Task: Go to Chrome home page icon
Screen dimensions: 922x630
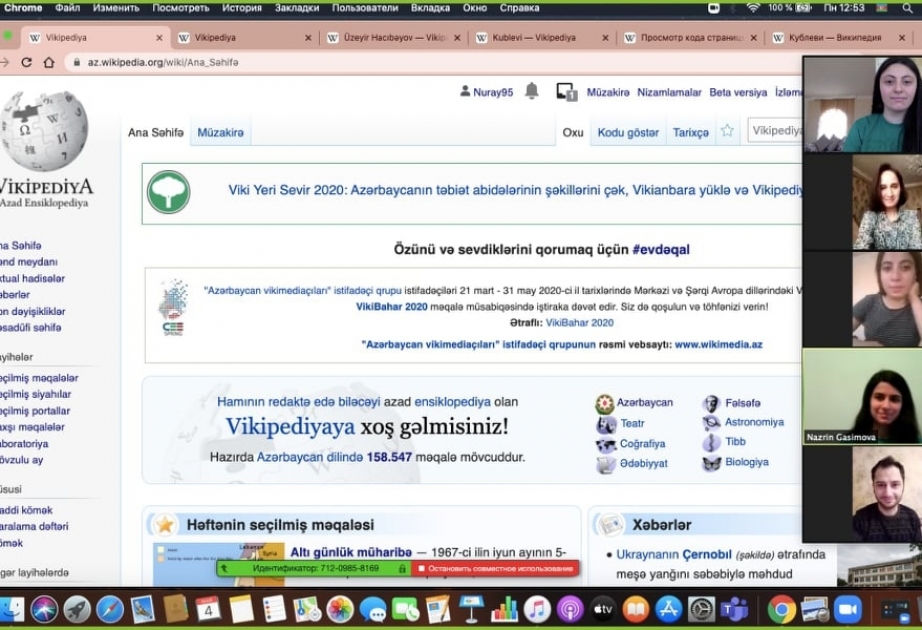Action: [x=49, y=62]
